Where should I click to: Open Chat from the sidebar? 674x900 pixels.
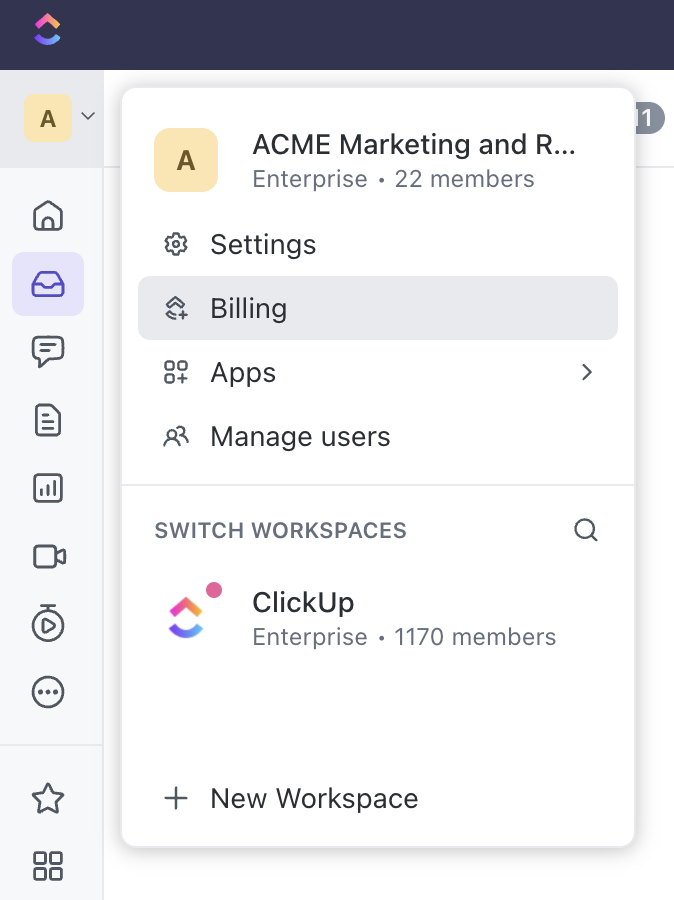48,351
